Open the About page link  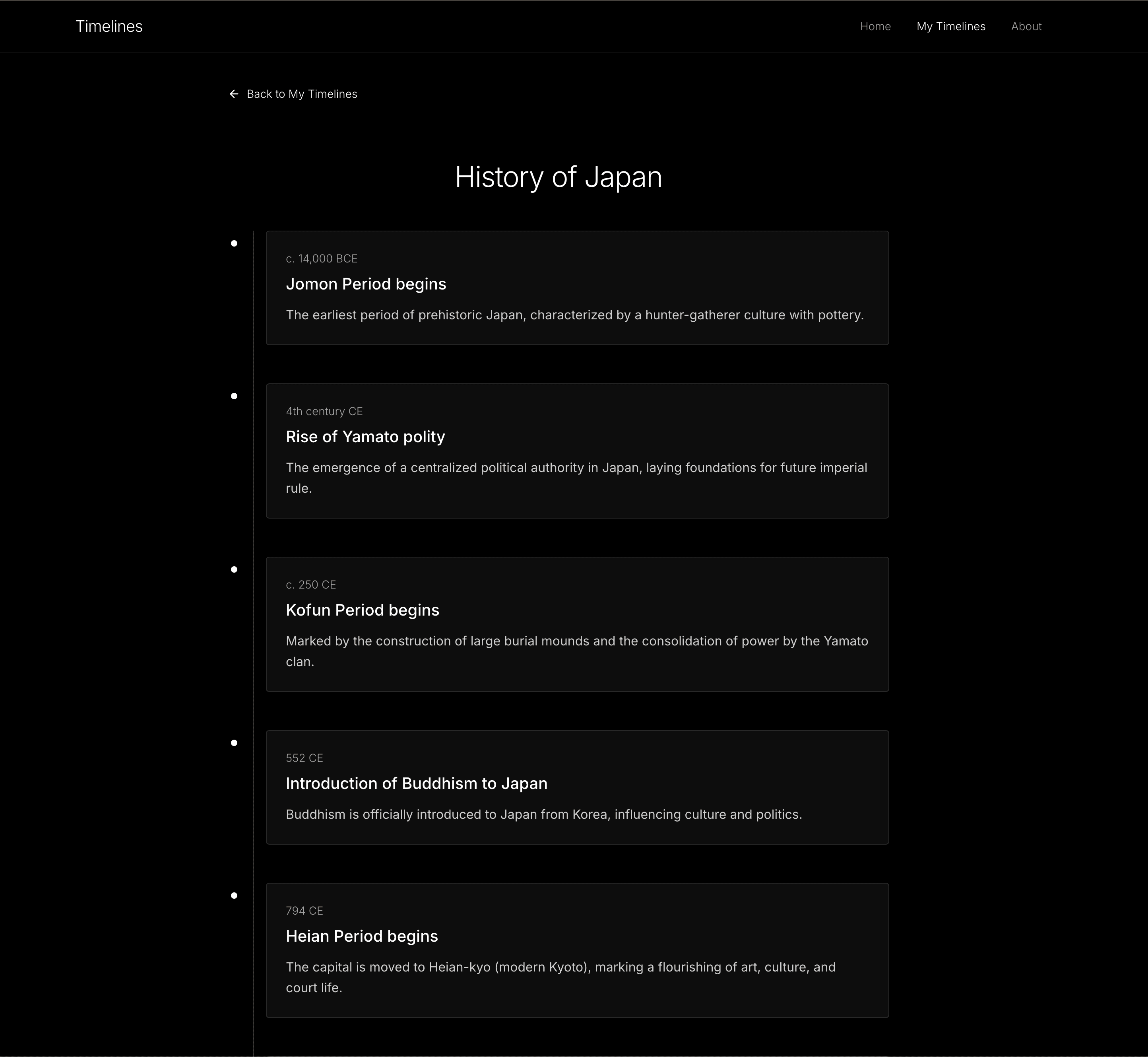(1026, 26)
